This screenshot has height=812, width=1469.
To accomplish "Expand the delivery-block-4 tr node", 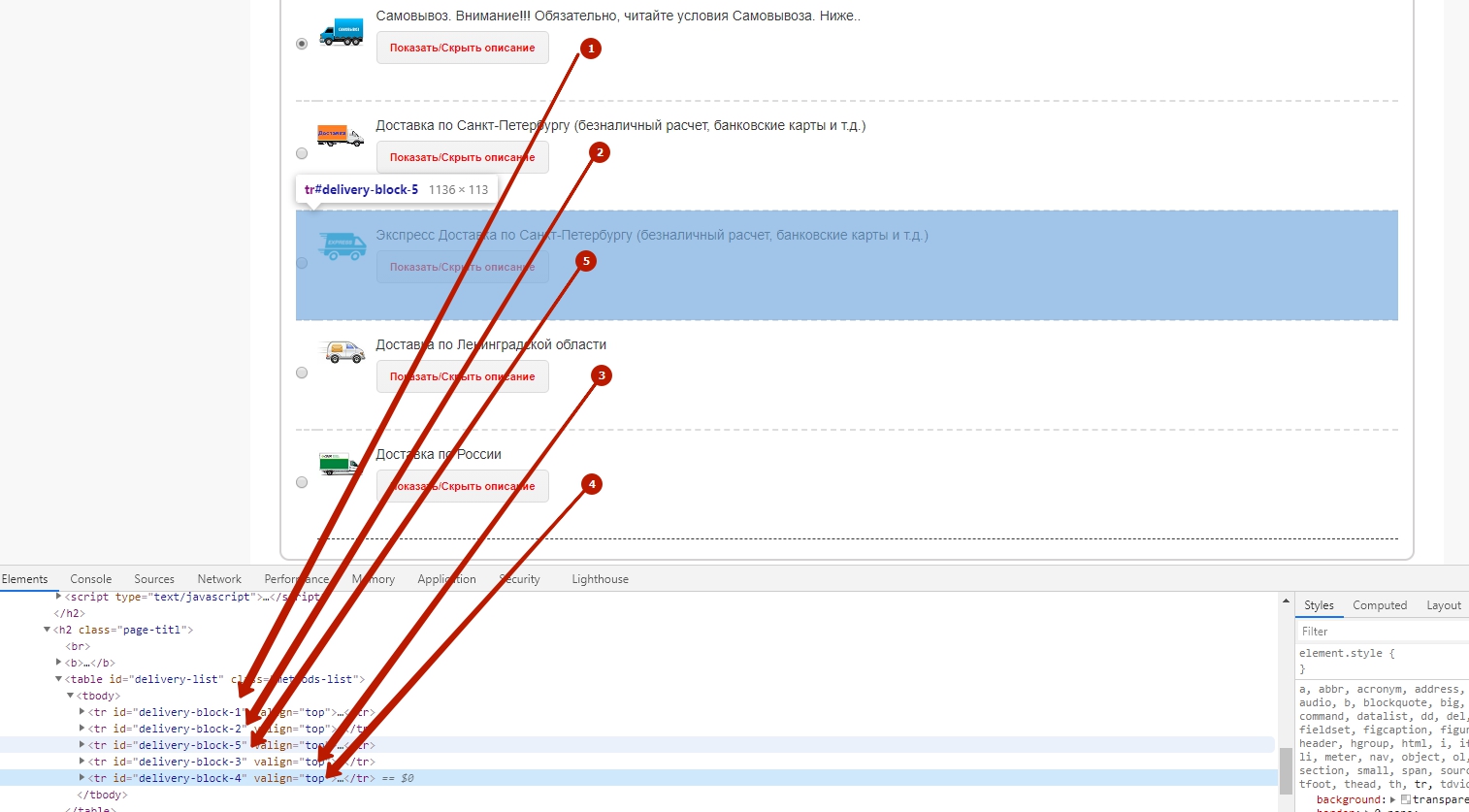I will 82,778.
